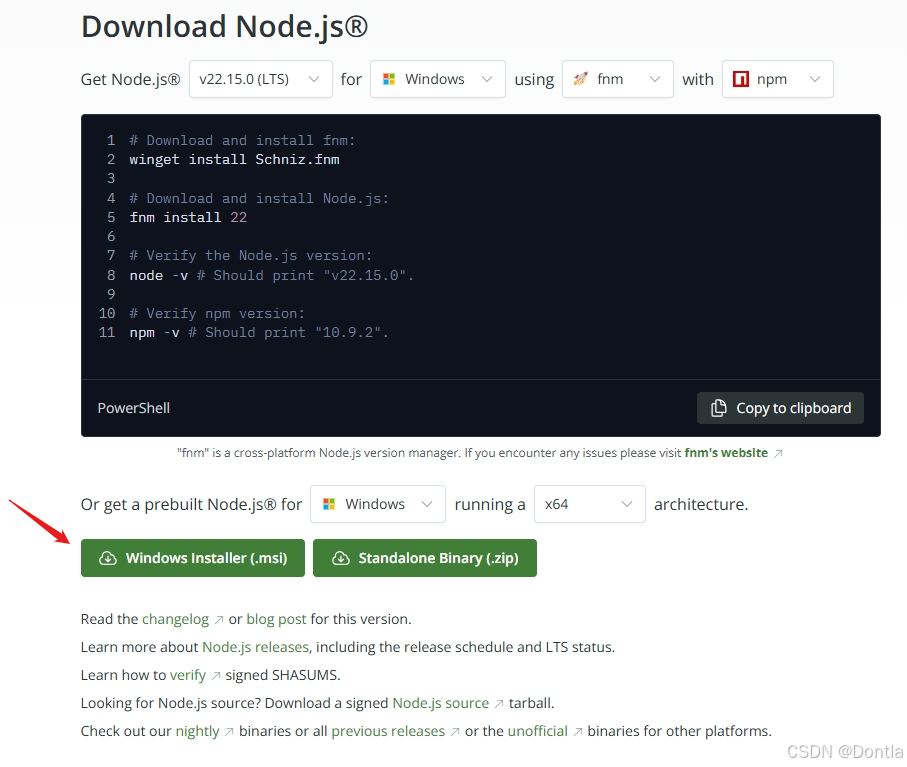Click the external arrow icon after nightly
The image size is (907, 767).
pyautogui.click(x=229, y=732)
